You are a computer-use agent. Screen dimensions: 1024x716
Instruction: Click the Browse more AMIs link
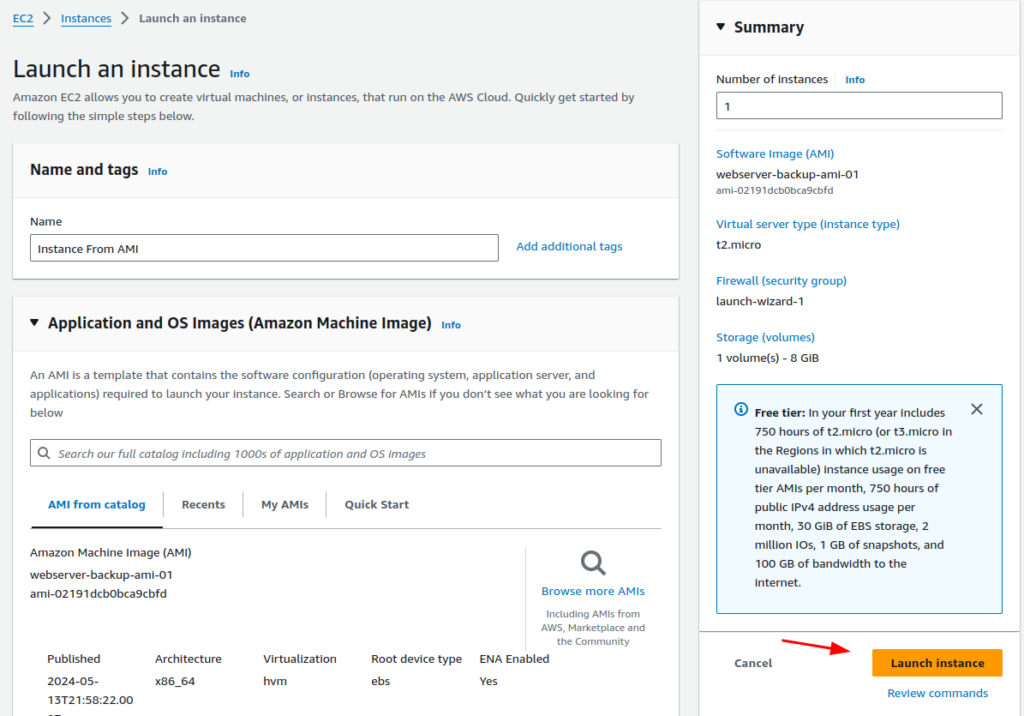(593, 591)
